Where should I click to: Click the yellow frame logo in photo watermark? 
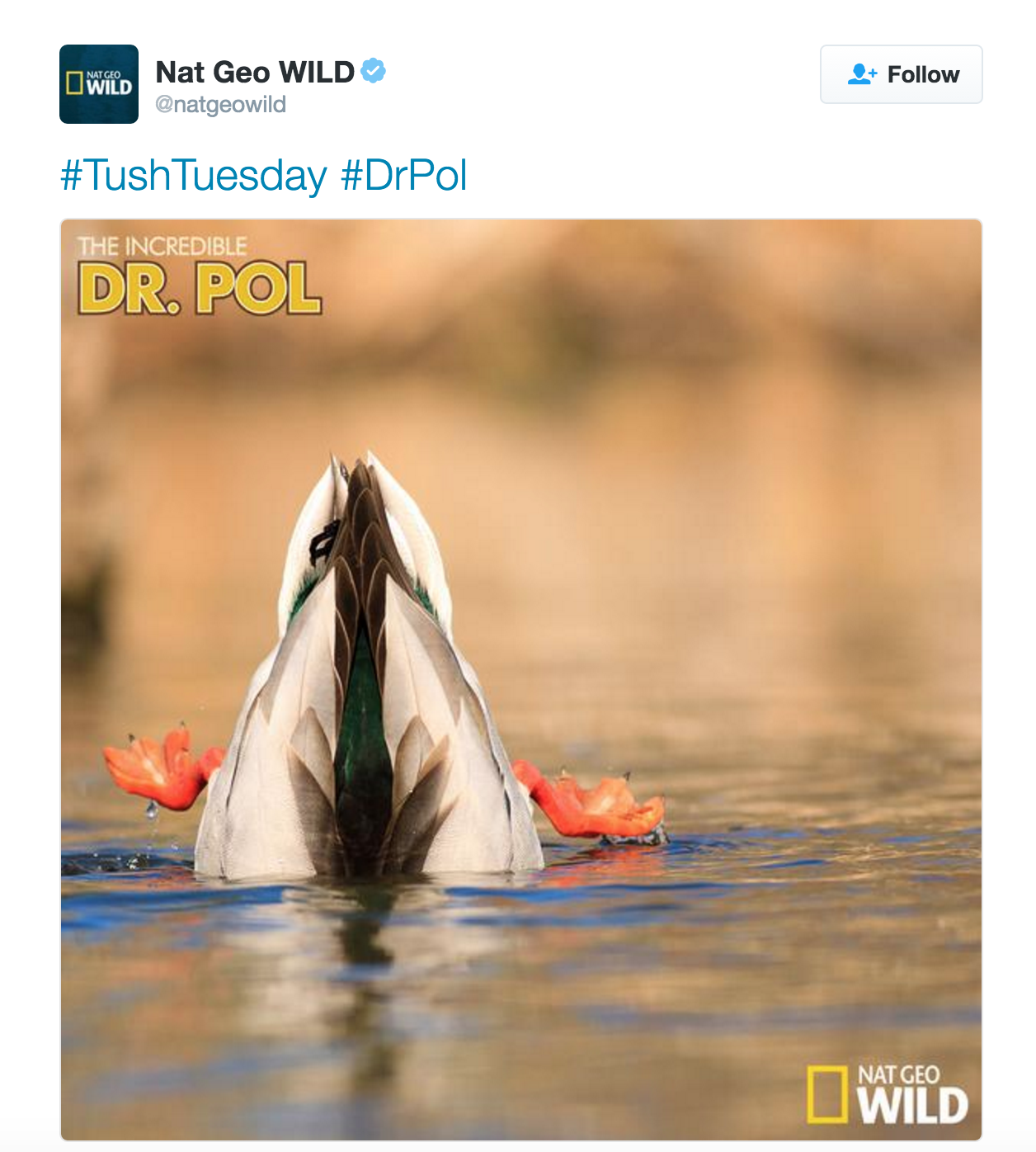click(x=827, y=1094)
